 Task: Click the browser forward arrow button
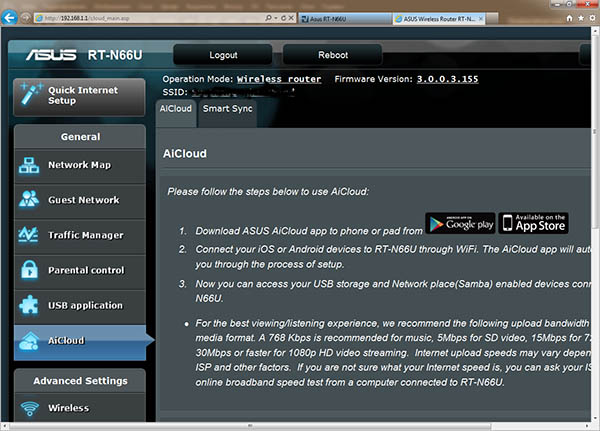pos(25,18)
